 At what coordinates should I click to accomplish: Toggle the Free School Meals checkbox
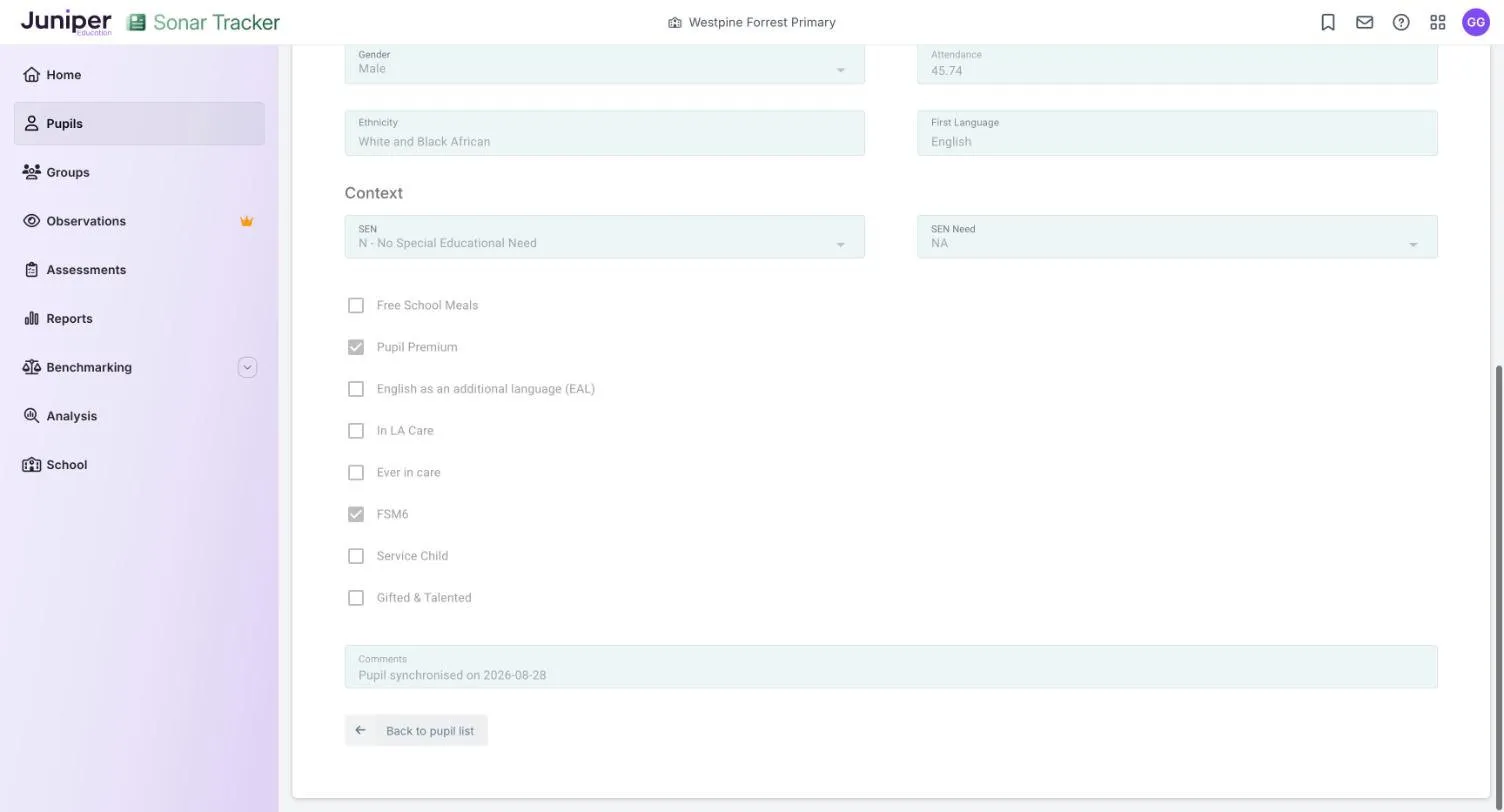356,305
